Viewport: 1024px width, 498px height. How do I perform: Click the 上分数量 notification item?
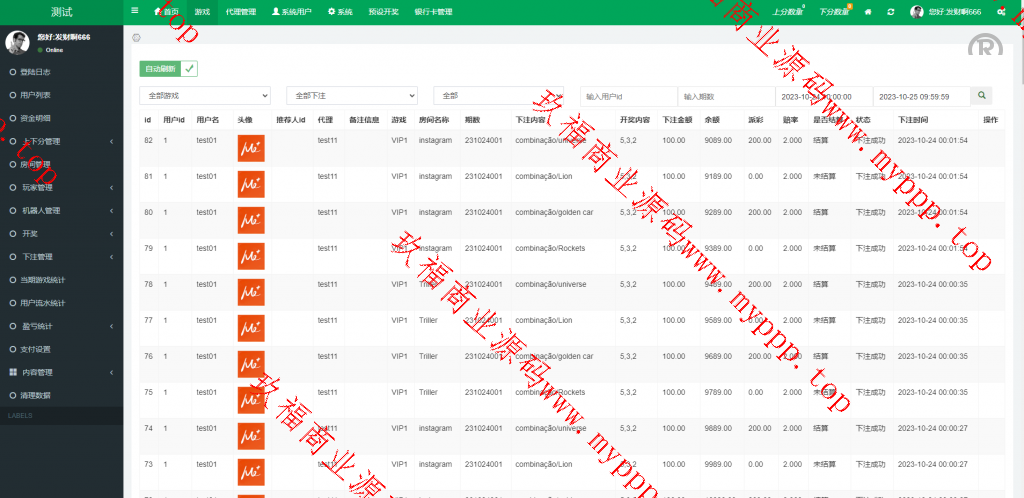(787, 12)
